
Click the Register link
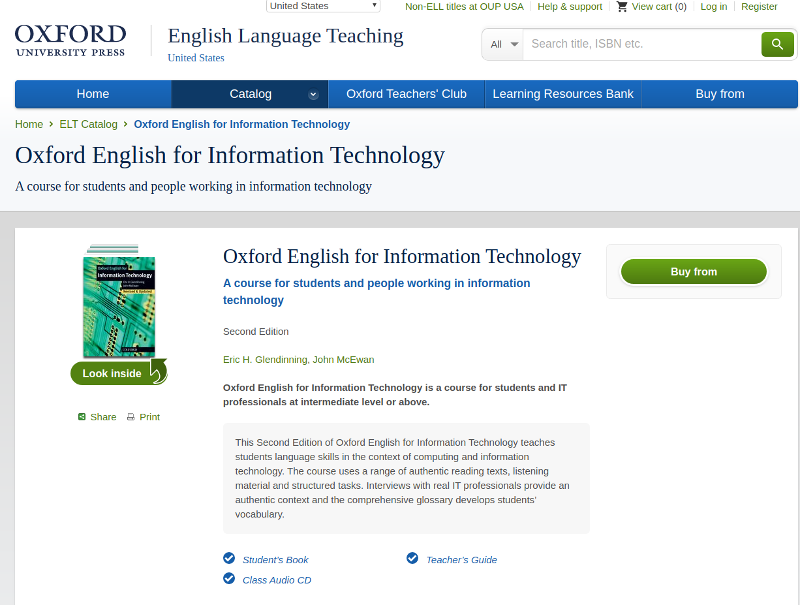[759, 7]
